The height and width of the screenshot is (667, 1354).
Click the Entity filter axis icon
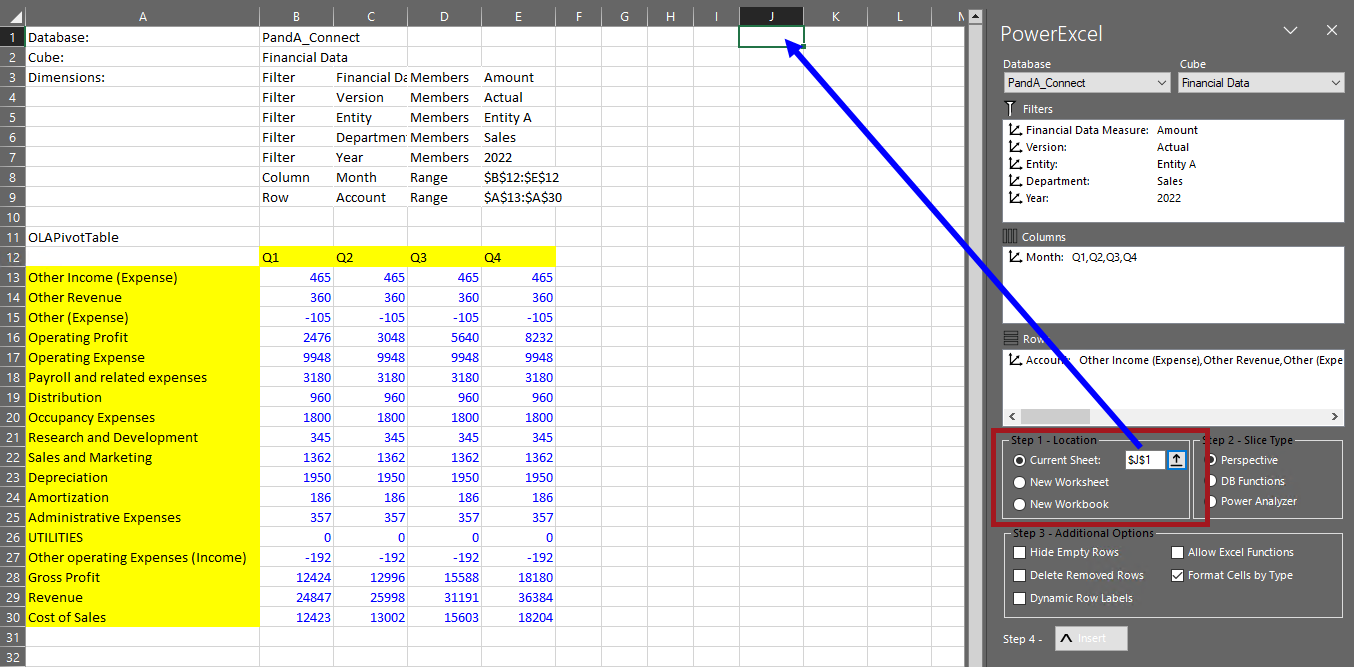pos(1016,164)
